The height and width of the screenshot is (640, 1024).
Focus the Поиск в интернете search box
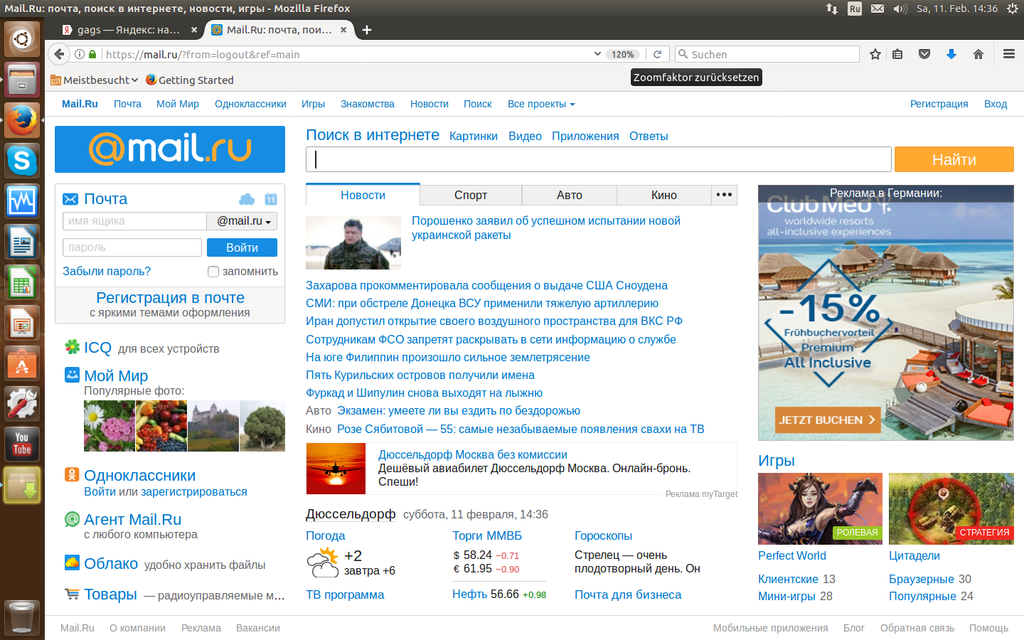pyautogui.click(x=598, y=159)
